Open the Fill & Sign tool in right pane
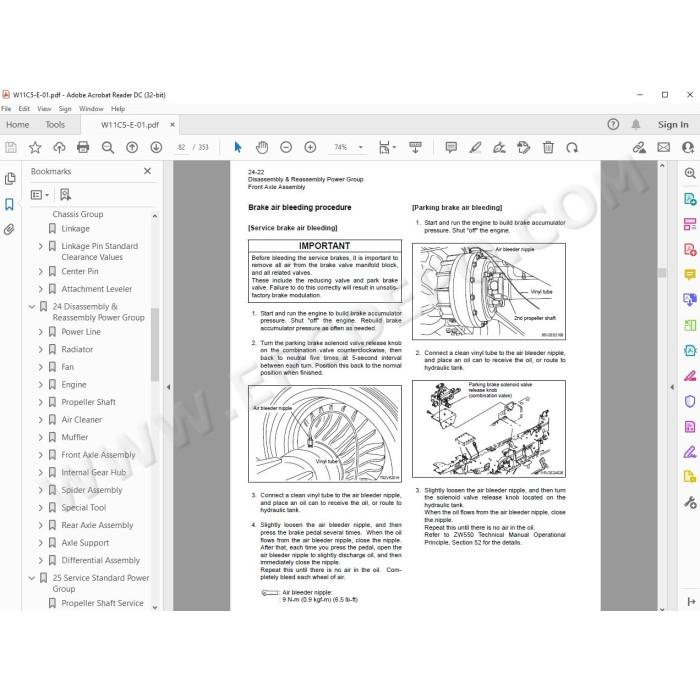Screen dimensions: 700x700 (x=690, y=376)
